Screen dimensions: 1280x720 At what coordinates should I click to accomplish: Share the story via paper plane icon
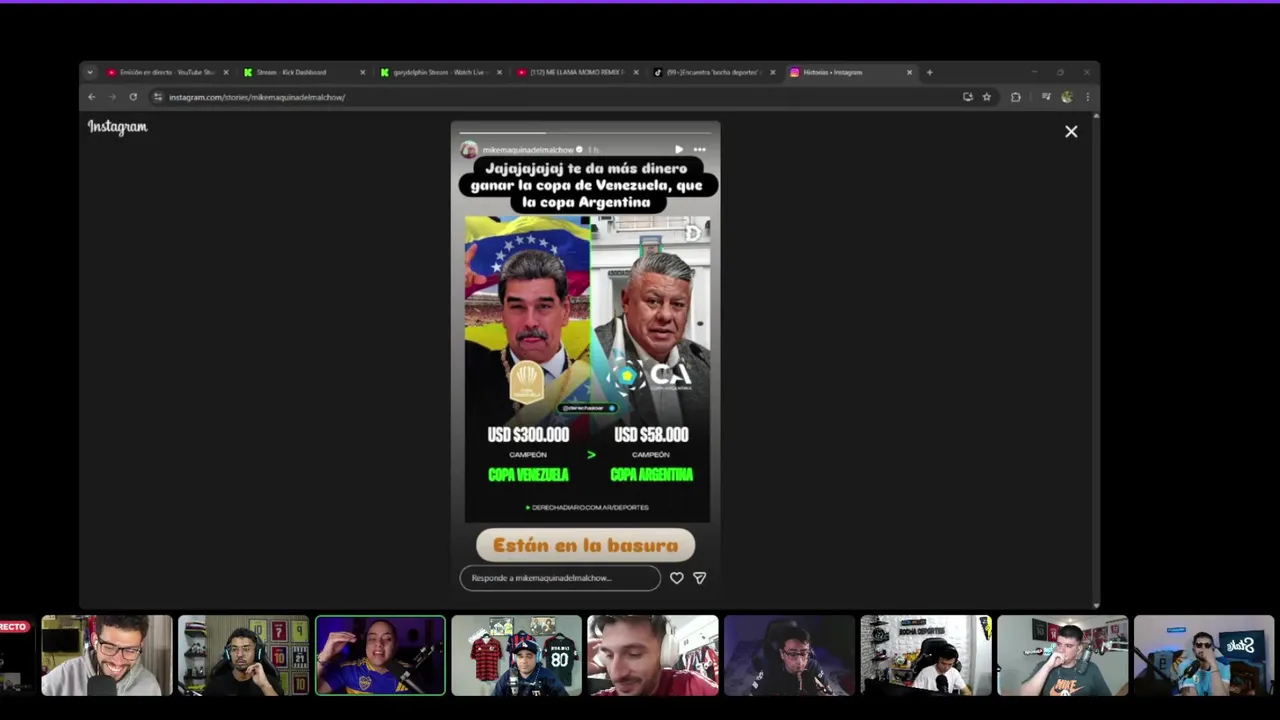pos(700,578)
